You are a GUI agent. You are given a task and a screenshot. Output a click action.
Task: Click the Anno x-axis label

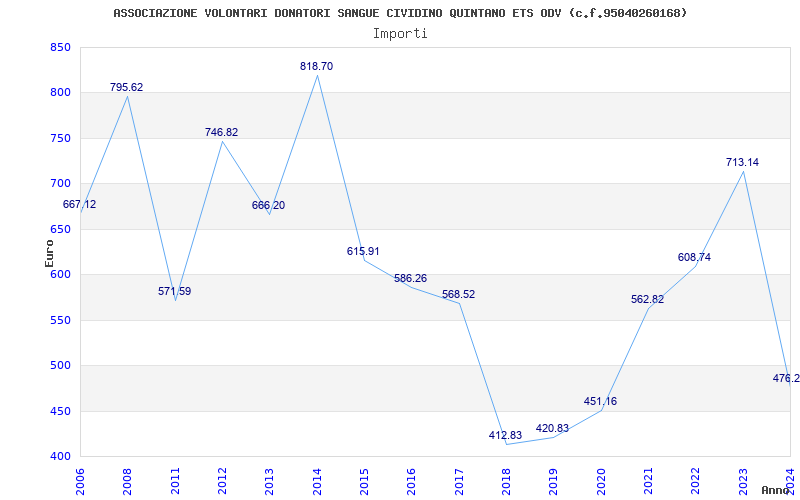(x=776, y=490)
